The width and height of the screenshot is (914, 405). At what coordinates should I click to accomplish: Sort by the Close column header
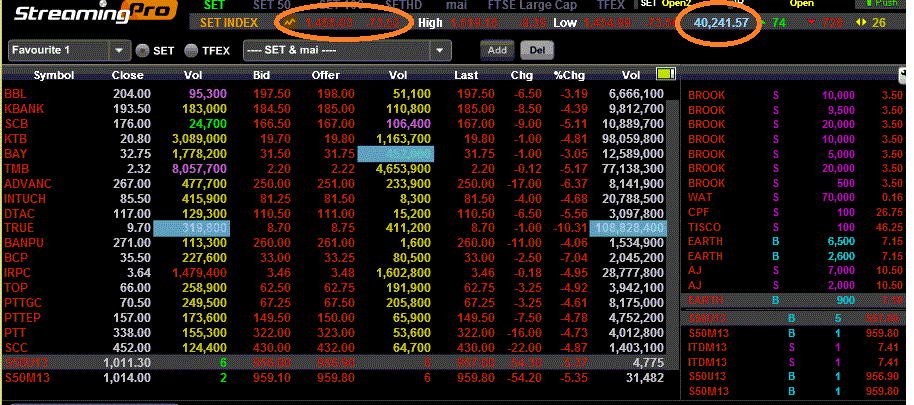(x=128, y=75)
